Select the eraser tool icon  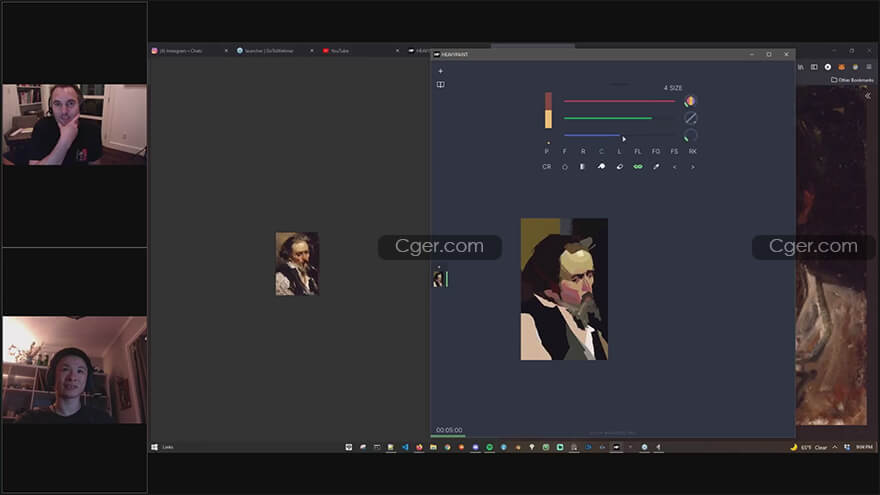[620, 167]
